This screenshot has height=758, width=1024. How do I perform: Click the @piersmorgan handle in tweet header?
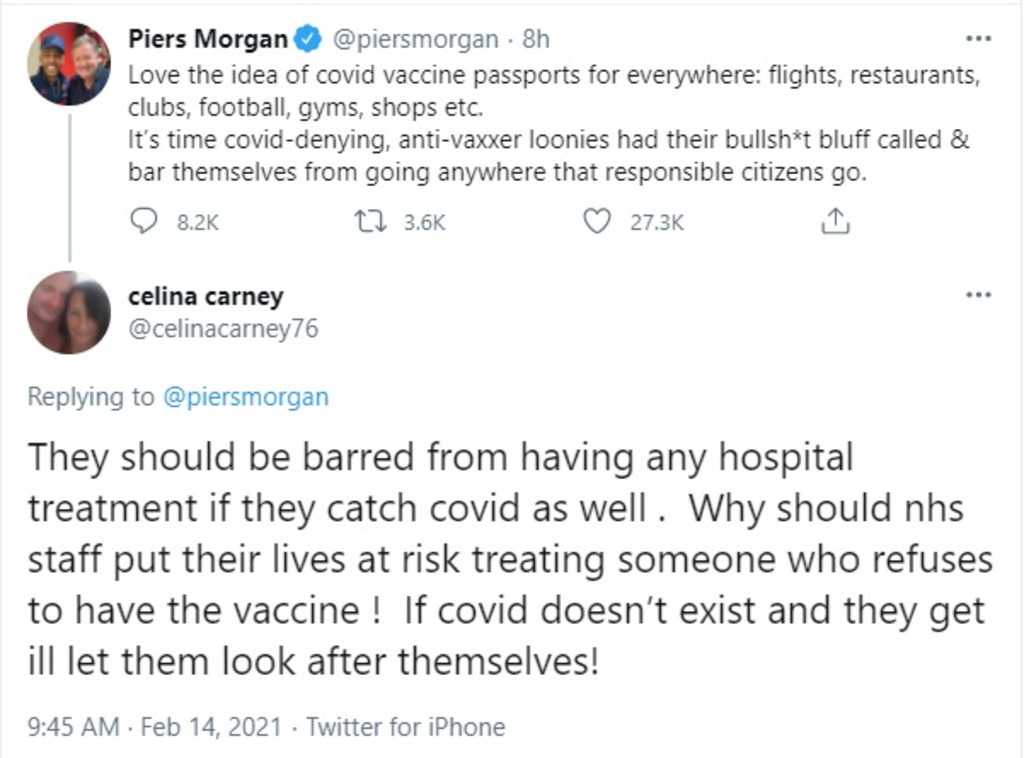pos(414,40)
